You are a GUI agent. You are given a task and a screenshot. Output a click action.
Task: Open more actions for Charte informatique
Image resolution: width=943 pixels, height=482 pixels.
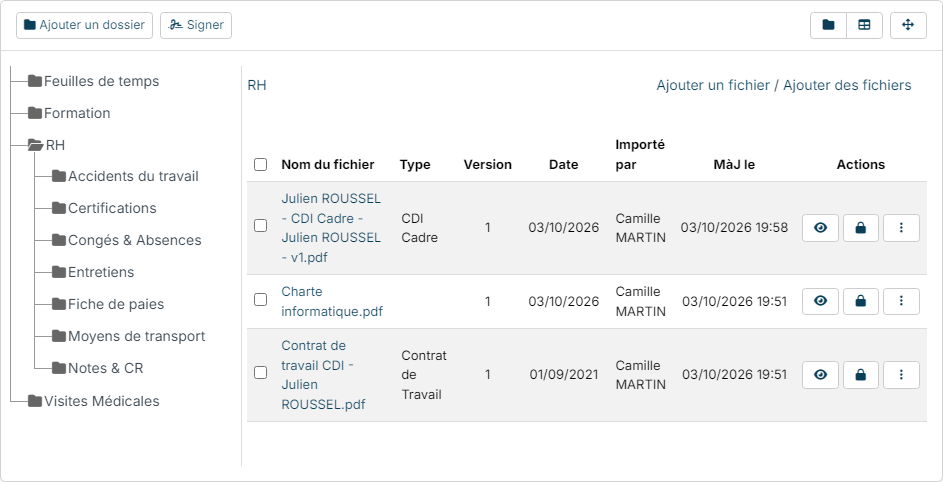point(901,301)
